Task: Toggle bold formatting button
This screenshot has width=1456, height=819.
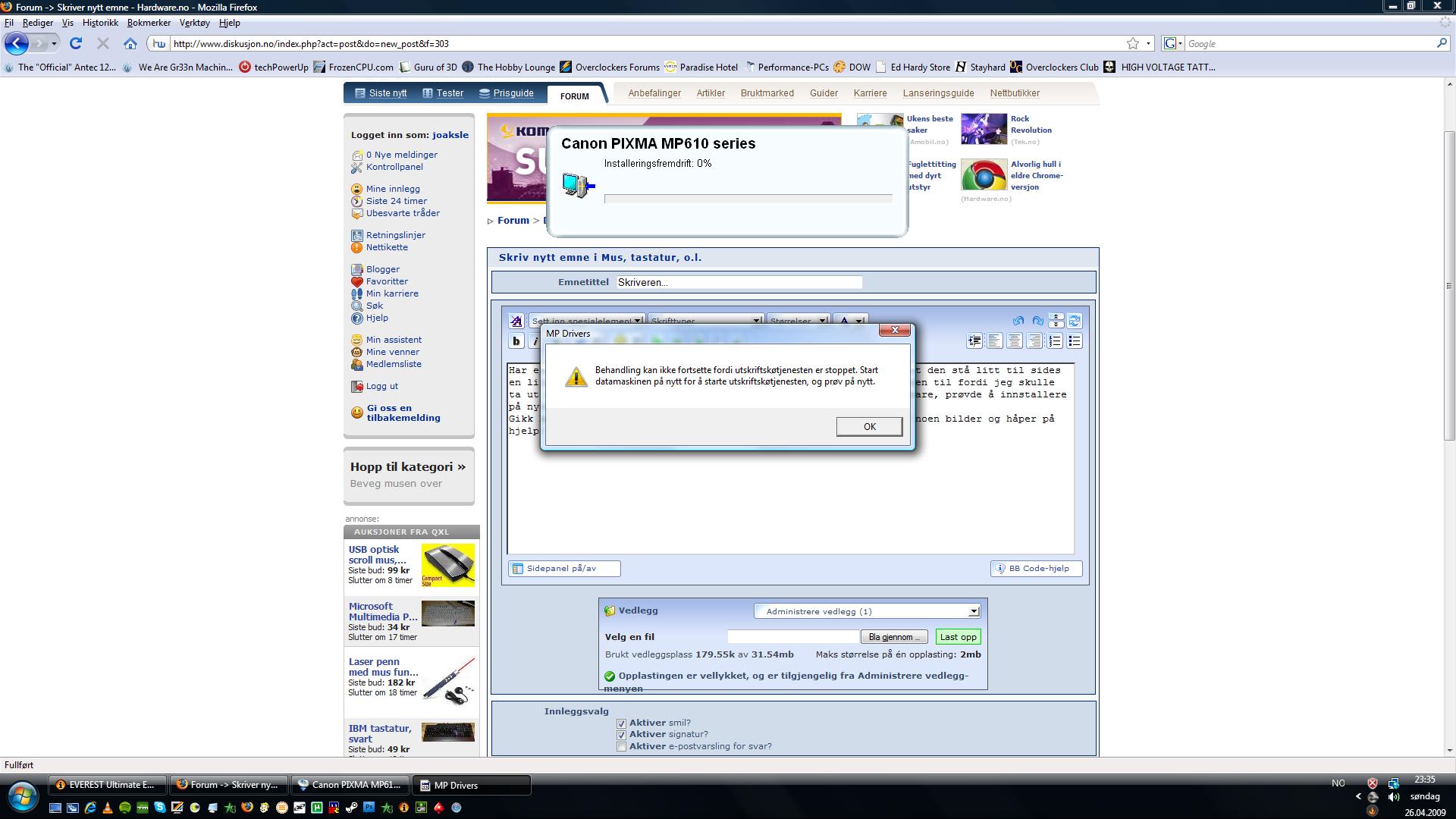Action: coord(516,341)
